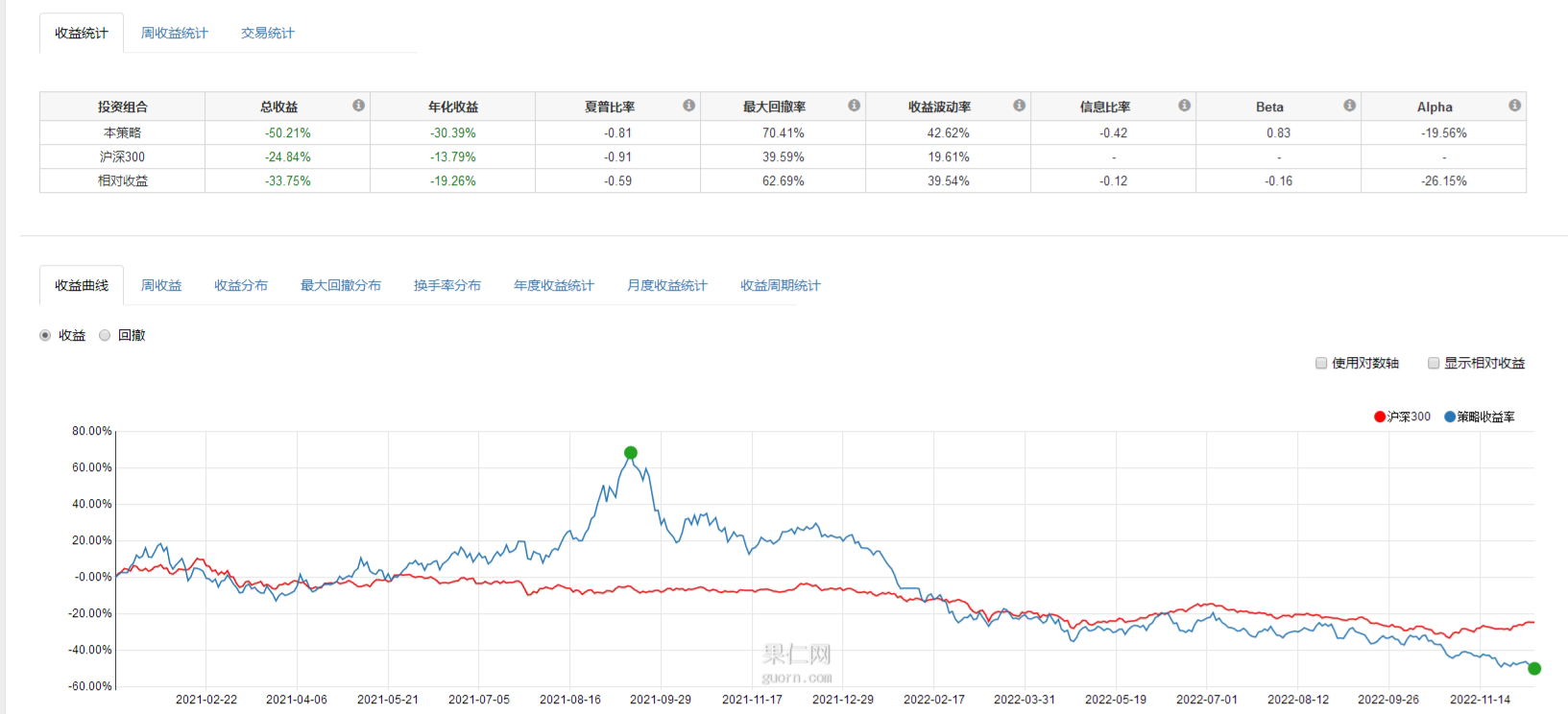Click info icon beside 收益波动率 header

point(1019,106)
